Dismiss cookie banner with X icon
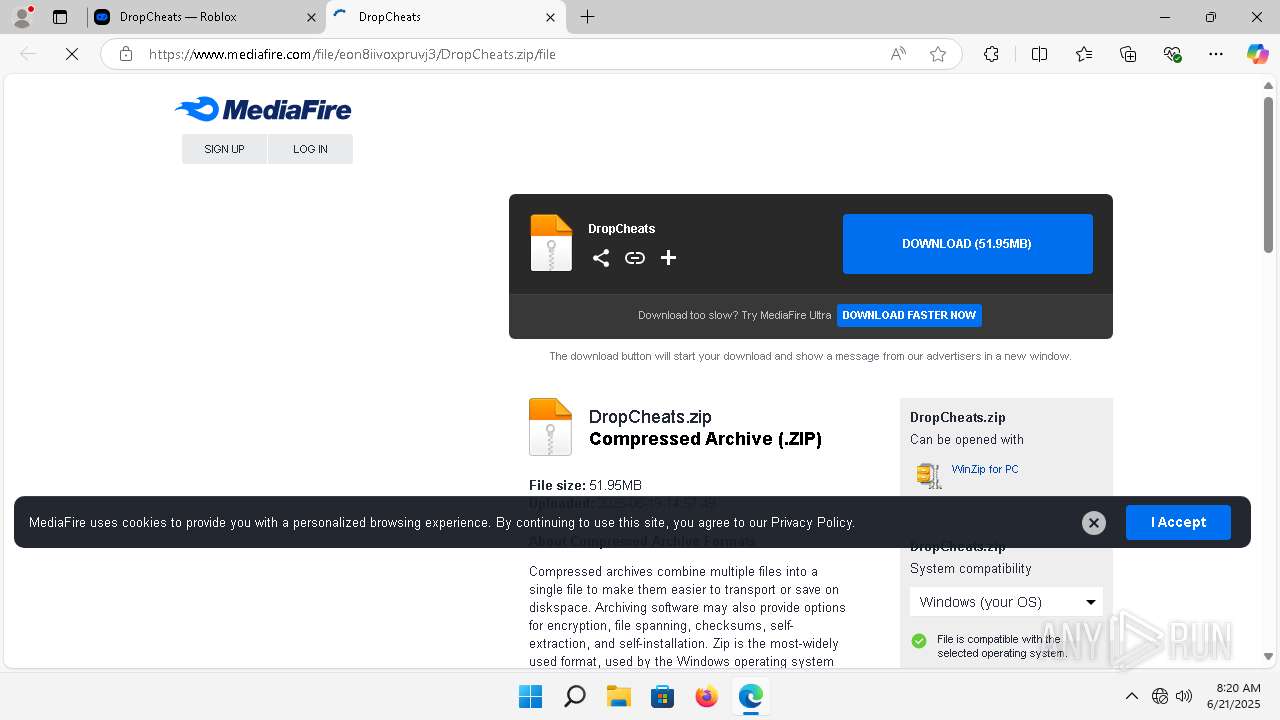This screenshot has height=720, width=1280. point(1094,522)
